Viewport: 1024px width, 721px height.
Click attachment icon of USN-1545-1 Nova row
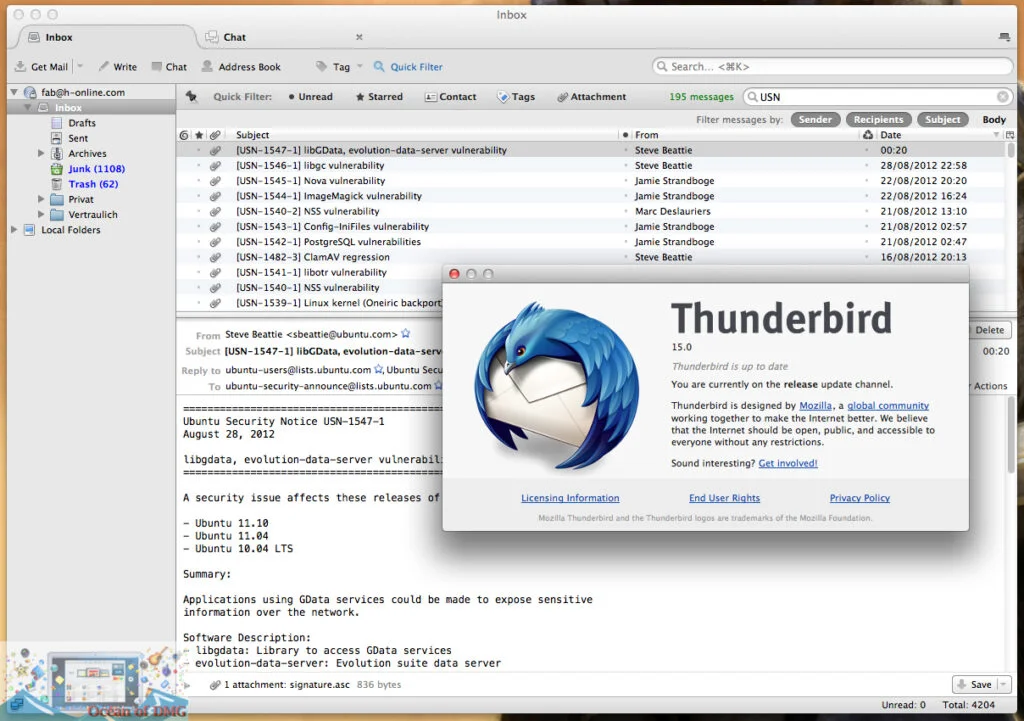tap(215, 181)
